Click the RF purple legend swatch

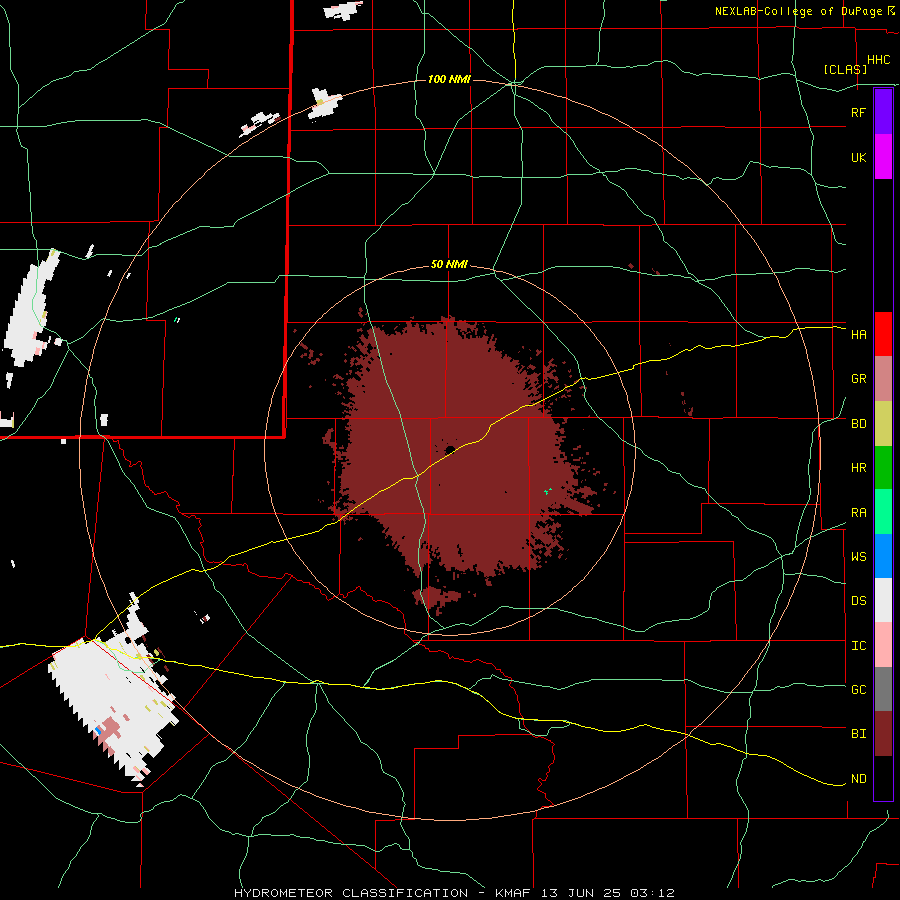883,112
